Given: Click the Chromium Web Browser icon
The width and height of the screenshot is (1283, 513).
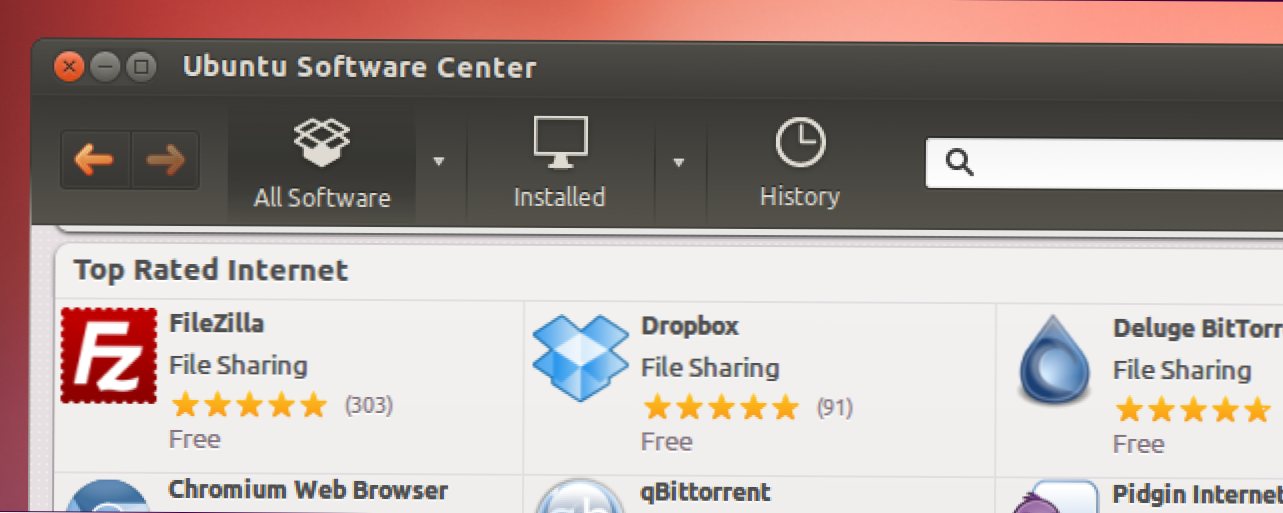Looking at the screenshot, I should click(109, 496).
